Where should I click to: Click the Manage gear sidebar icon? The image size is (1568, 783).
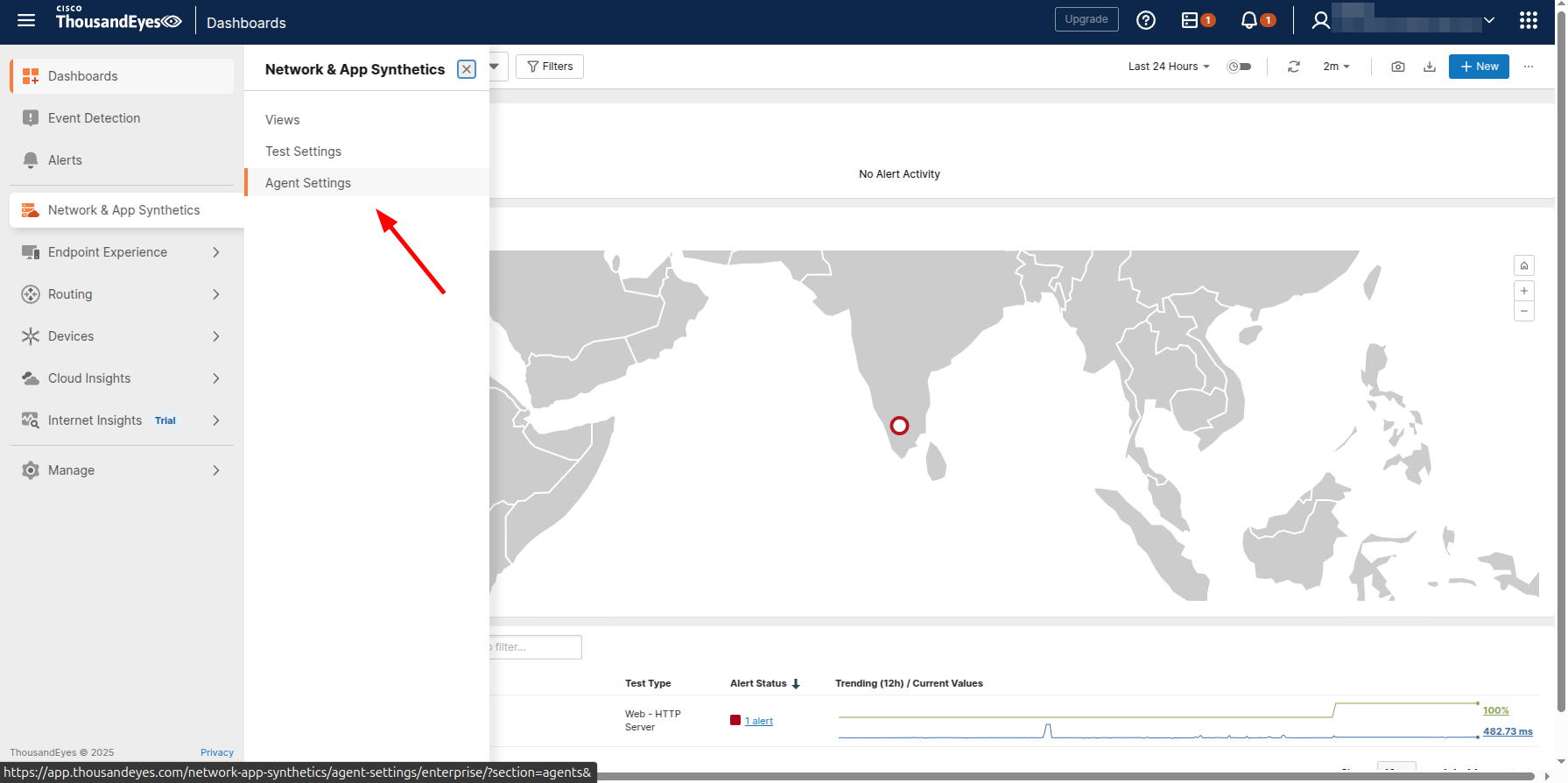31,470
